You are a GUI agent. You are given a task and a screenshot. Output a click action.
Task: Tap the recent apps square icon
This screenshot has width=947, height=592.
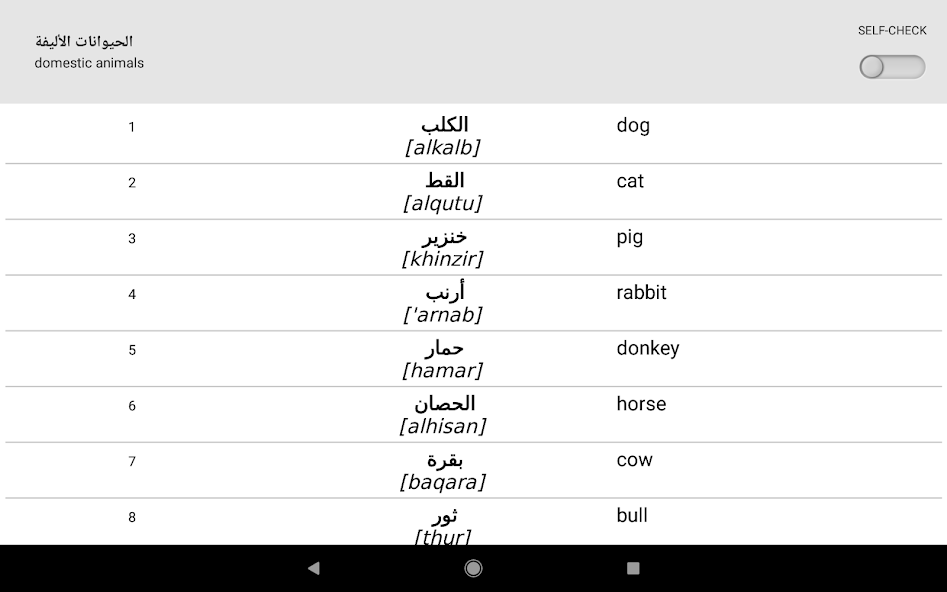pos(633,568)
